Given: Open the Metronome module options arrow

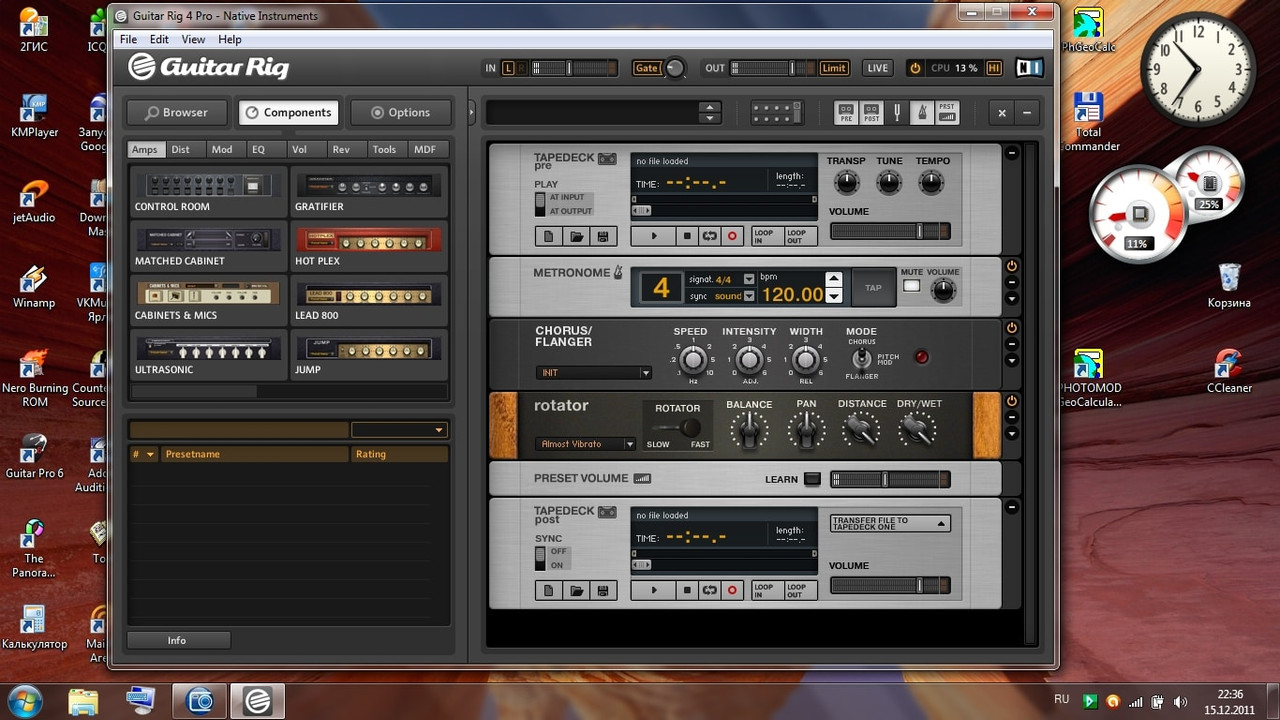Looking at the screenshot, I should click(x=1012, y=298).
